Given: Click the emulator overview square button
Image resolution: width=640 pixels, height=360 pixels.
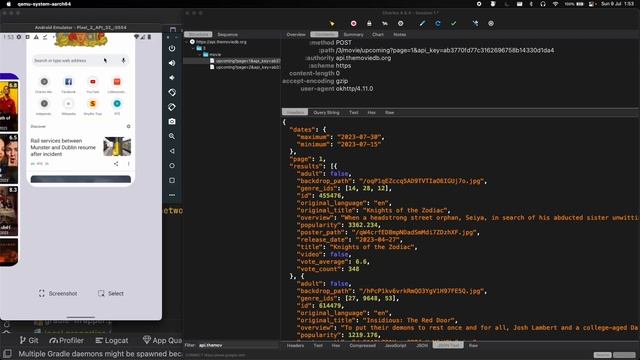Looking at the screenshot, I should pos(172,180).
